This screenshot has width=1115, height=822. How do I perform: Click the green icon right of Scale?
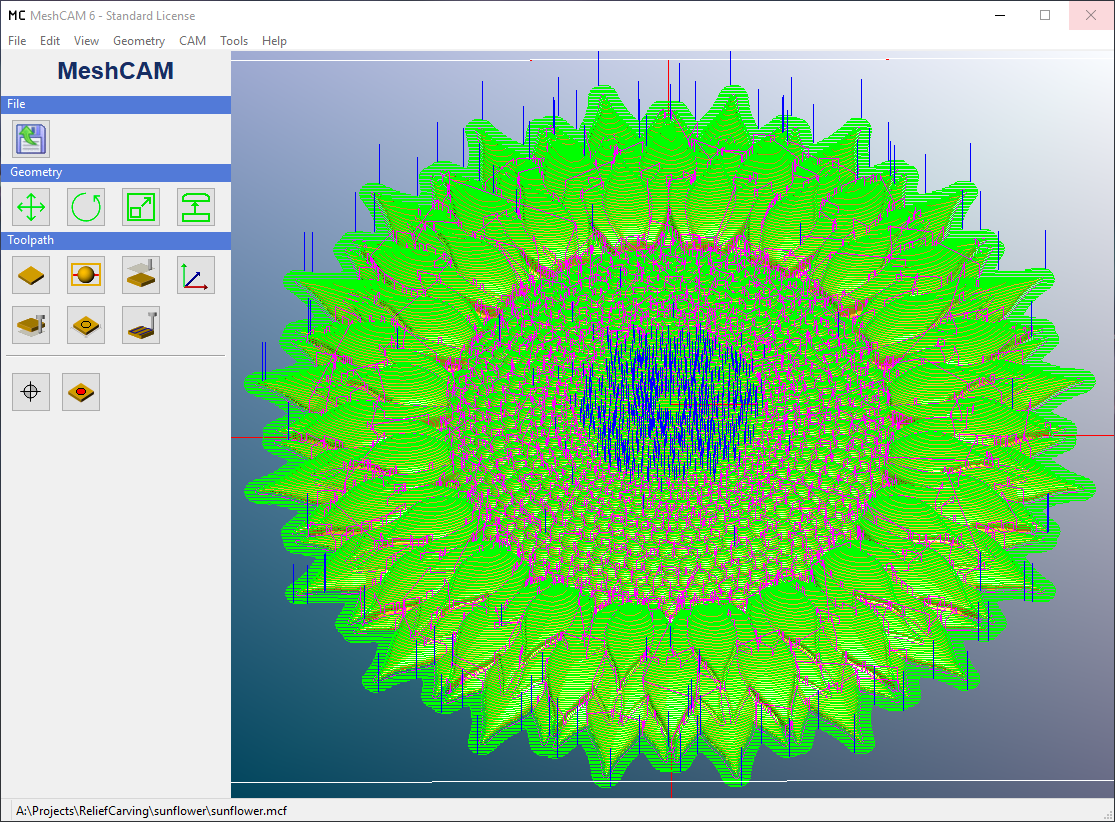(x=196, y=207)
